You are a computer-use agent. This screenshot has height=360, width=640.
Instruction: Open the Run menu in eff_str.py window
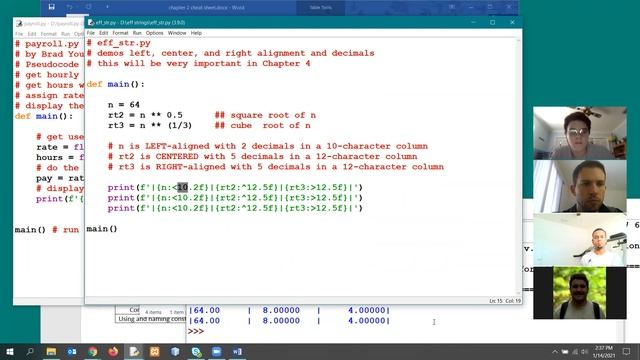coord(137,33)
